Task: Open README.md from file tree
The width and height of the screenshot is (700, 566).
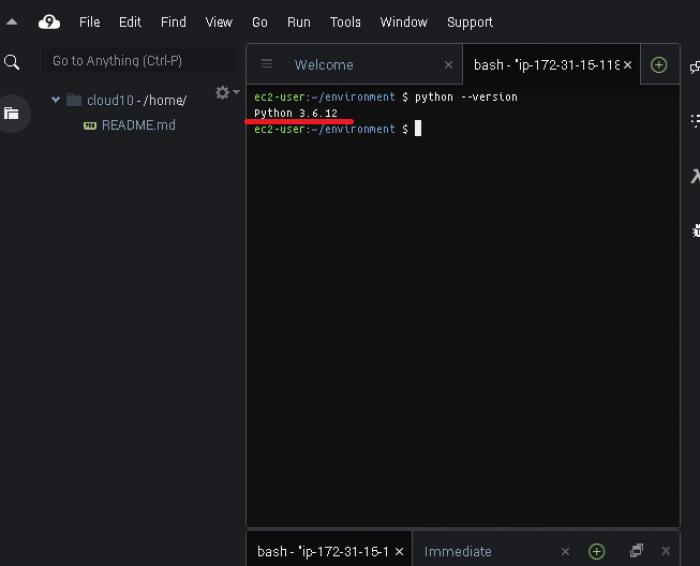Action: point(138,125)
